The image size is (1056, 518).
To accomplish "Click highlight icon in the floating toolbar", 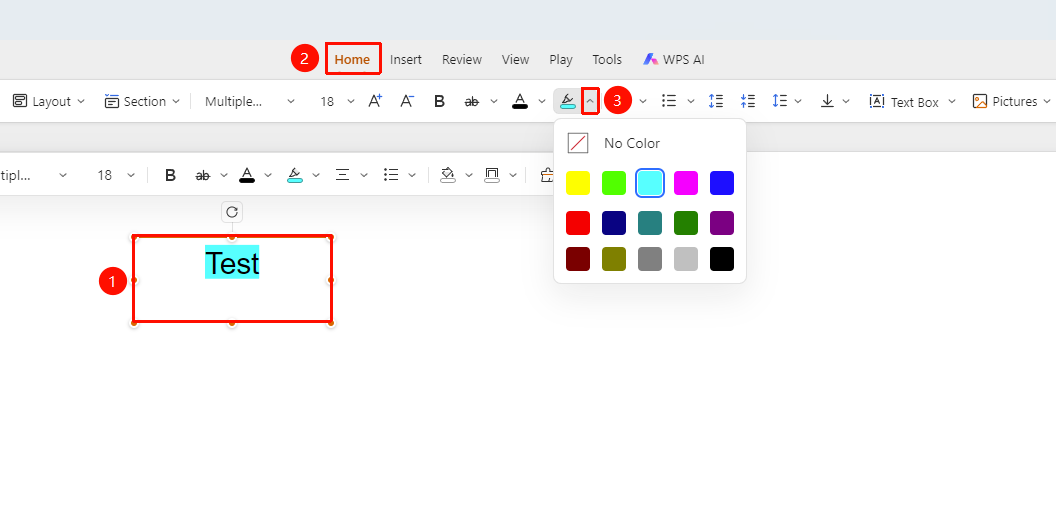I will [x=294, y=175].
